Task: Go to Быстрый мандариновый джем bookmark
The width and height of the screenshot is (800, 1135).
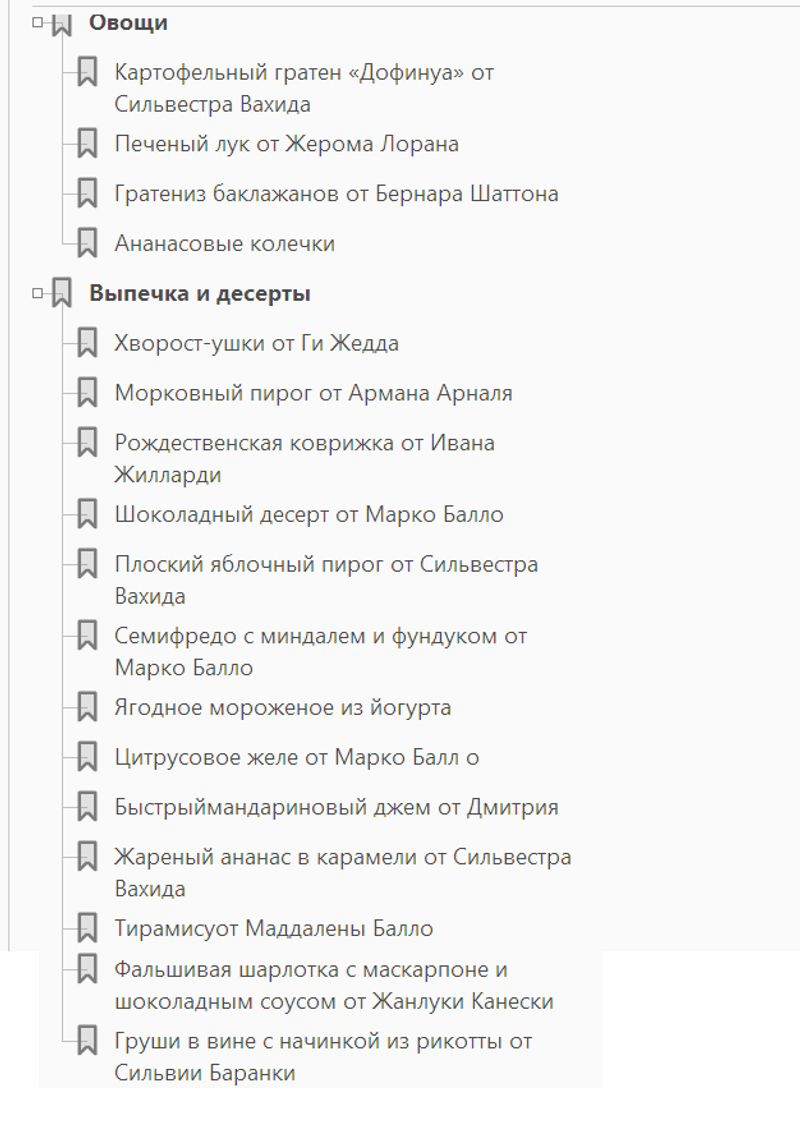Action: pos(336,808)
